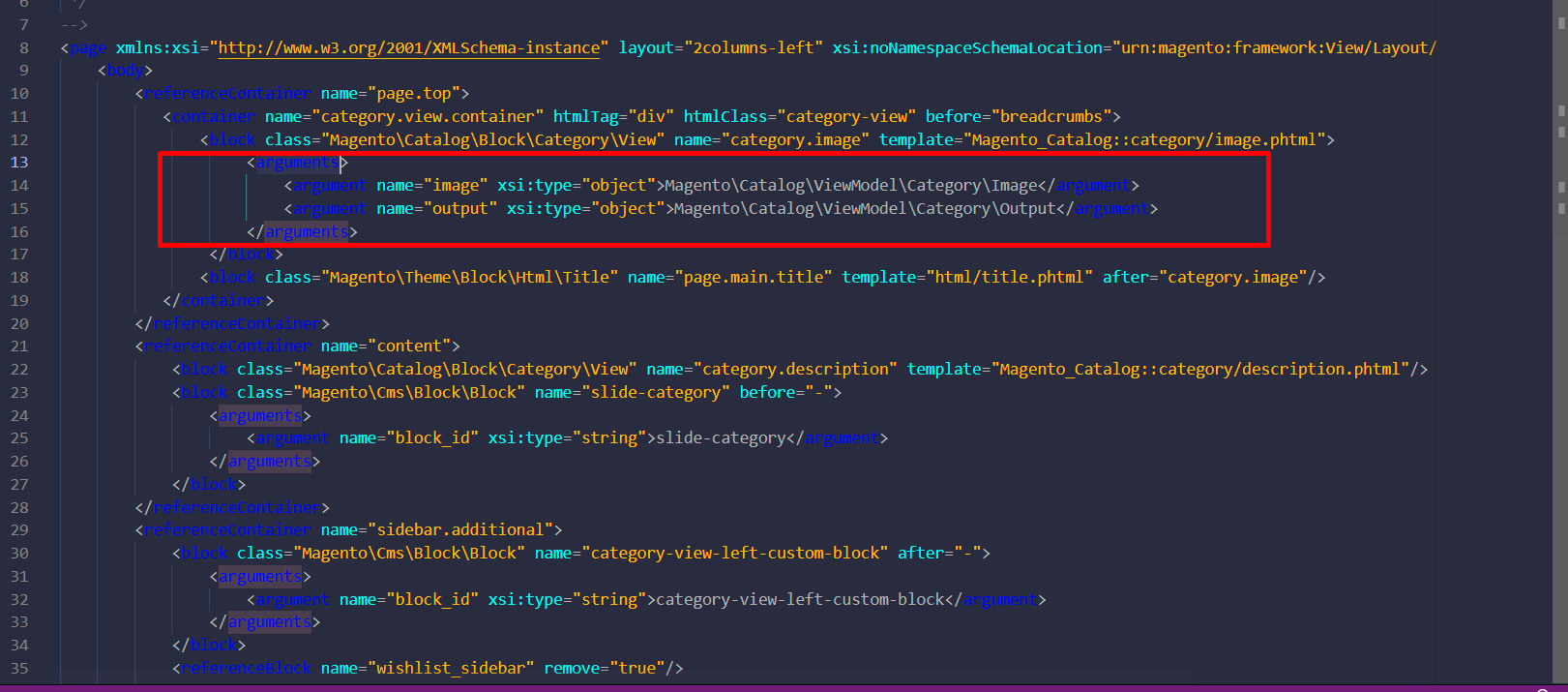This screenshot has height=692, width=1568.
Task: Select line number 8 in gutter
Action: [24, 47]
